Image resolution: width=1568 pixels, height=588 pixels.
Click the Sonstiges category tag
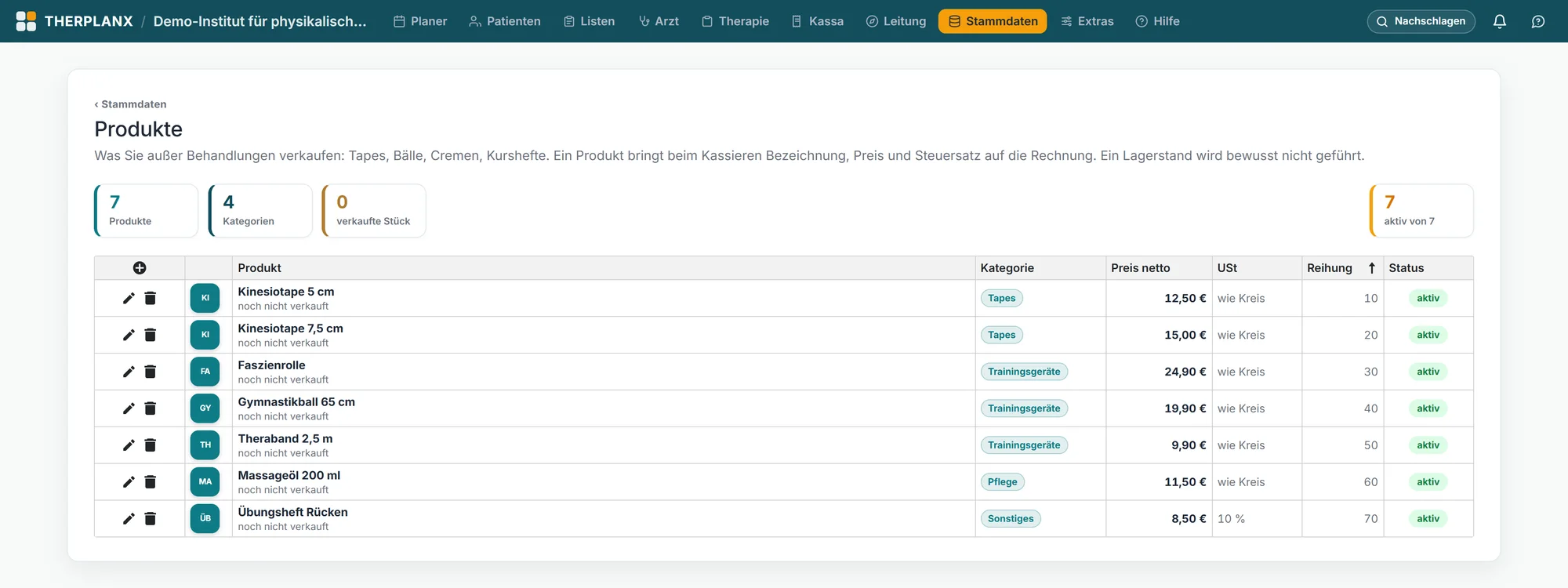[x=1011, y=519]
